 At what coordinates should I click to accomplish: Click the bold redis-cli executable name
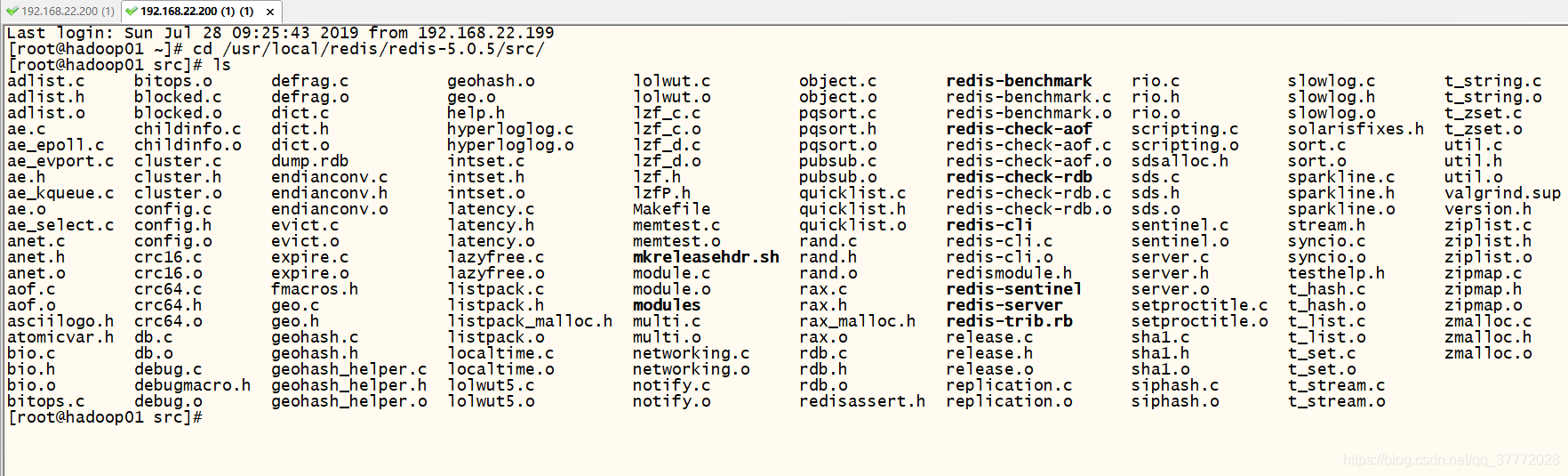click(989, 225)
